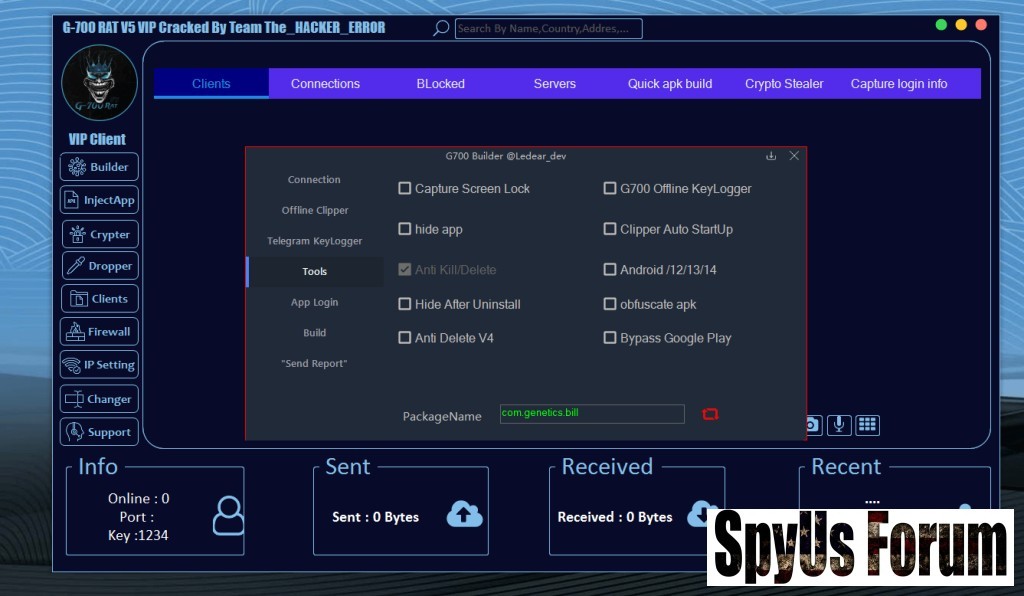Switch to the Connections tab

(325, 84)
